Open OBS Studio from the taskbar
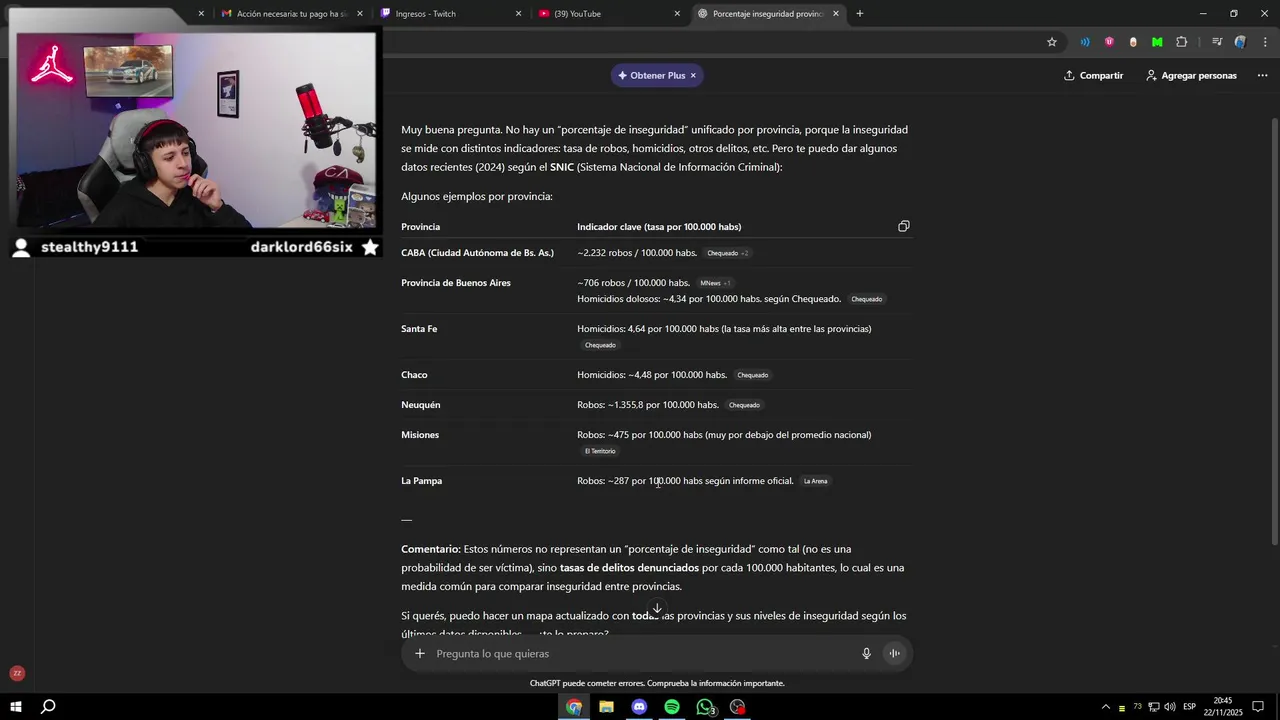 738,707
